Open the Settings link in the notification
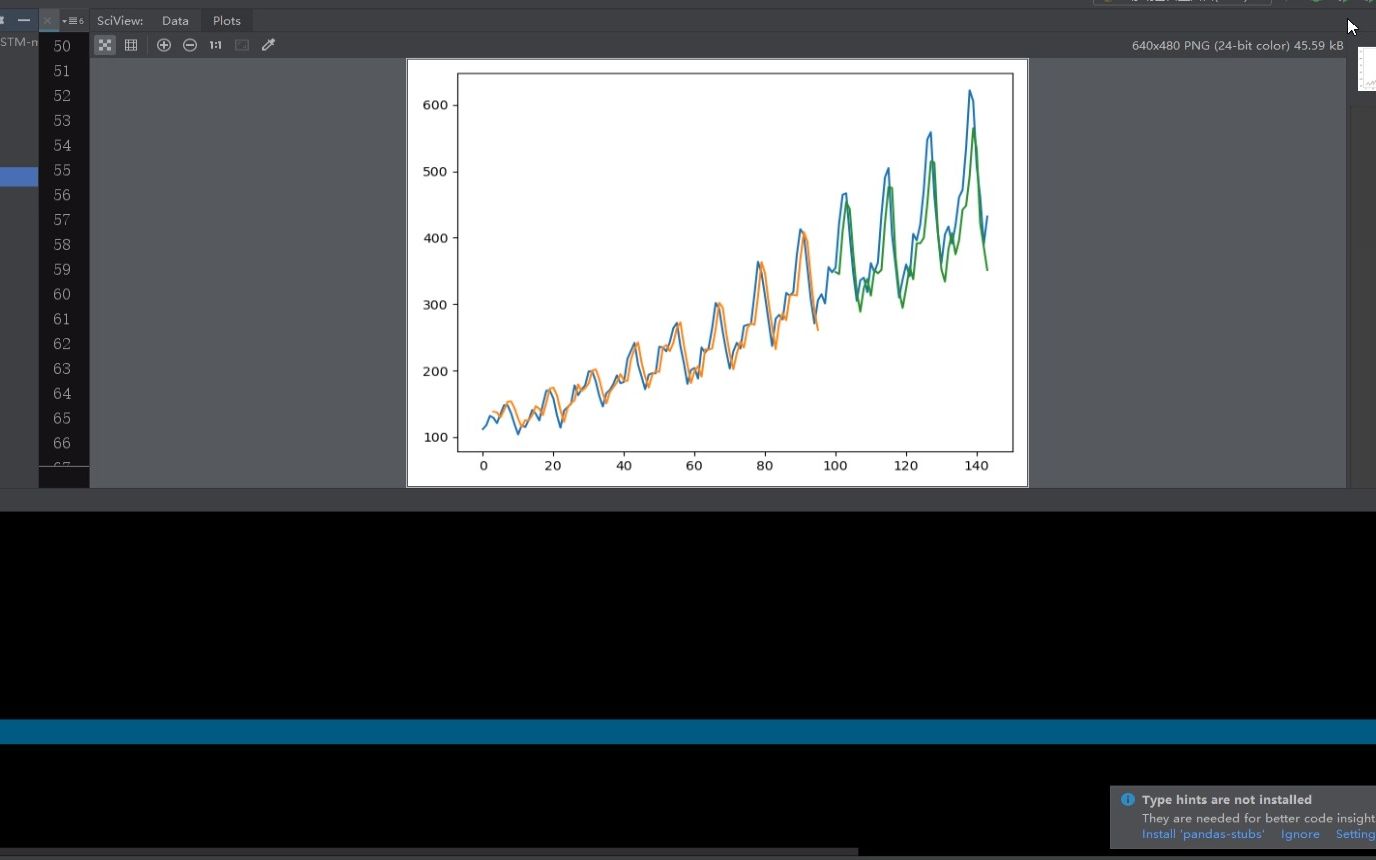 pos(1356,834)
